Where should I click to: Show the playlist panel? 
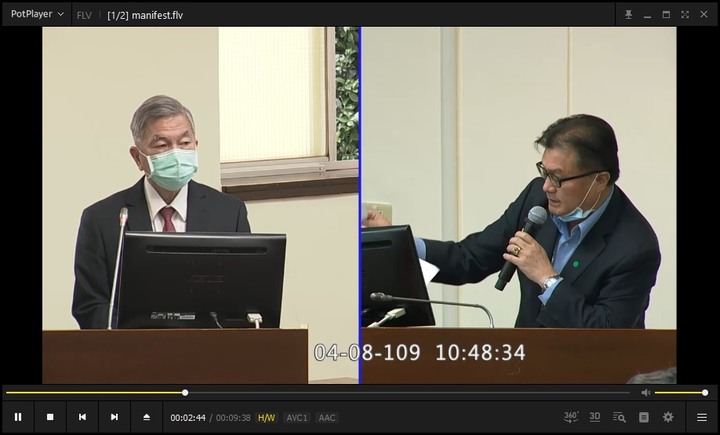click(644, 417)
